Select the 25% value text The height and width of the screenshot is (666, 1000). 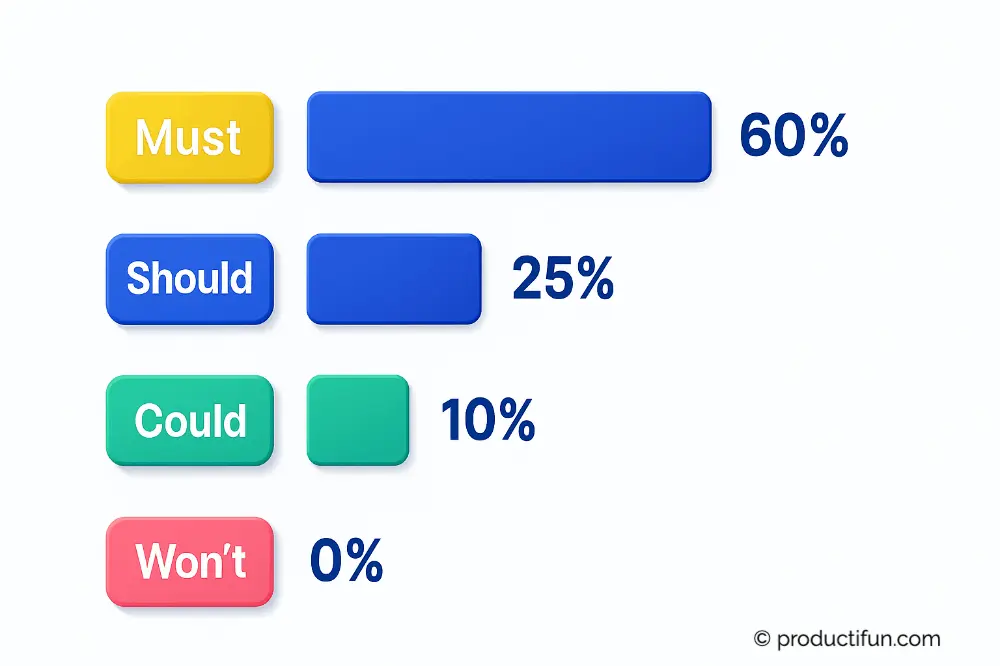point(563,278)
